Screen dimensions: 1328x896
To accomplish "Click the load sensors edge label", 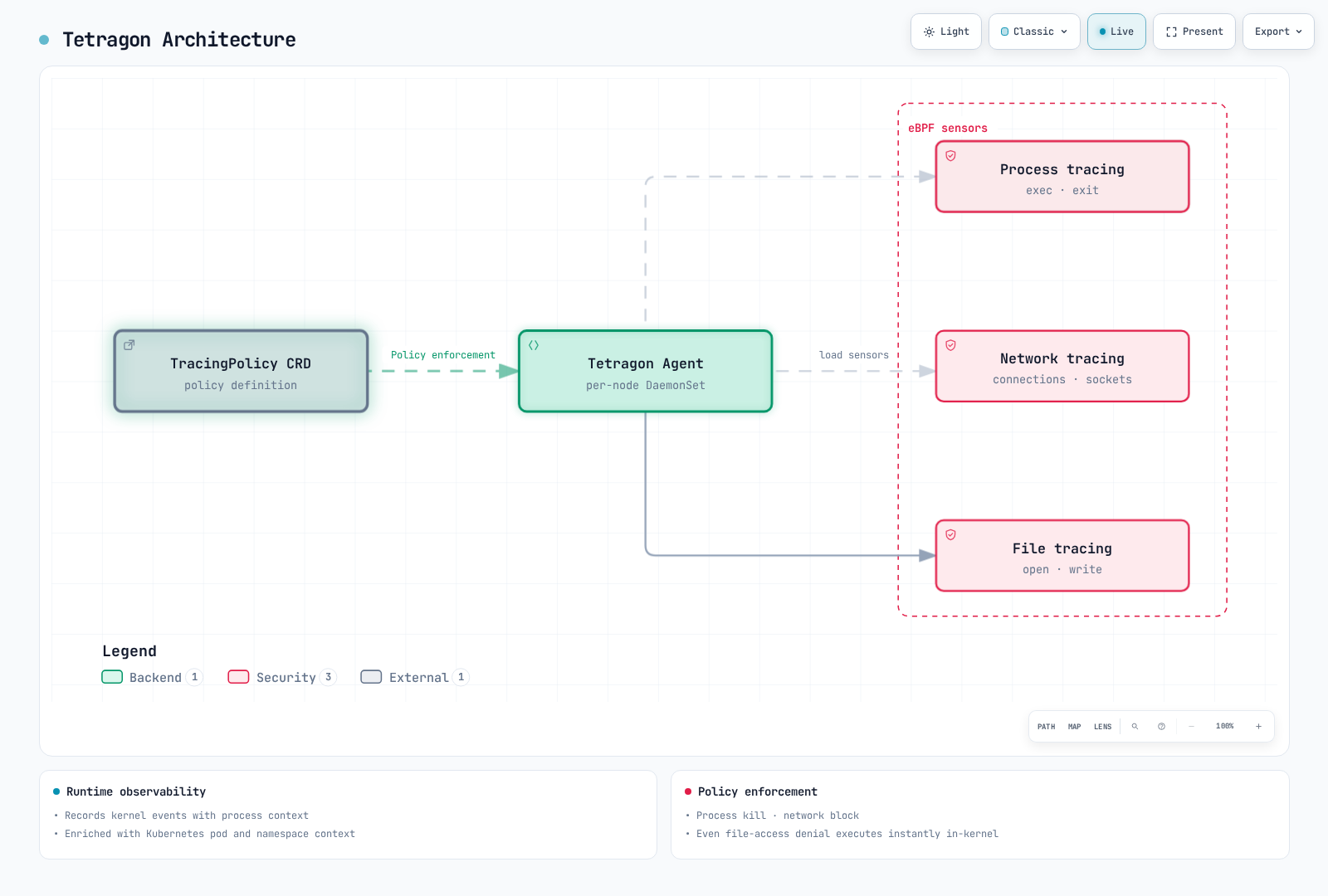I will click(x=854, y=355).
